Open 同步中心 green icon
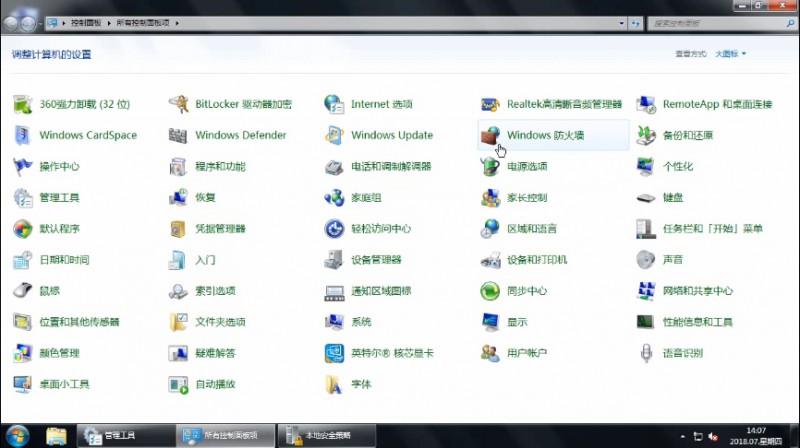 pyautogui.click(x=490, y=291)
